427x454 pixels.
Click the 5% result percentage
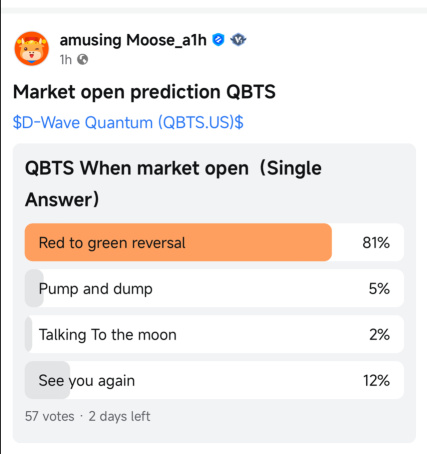click(379, 289)
